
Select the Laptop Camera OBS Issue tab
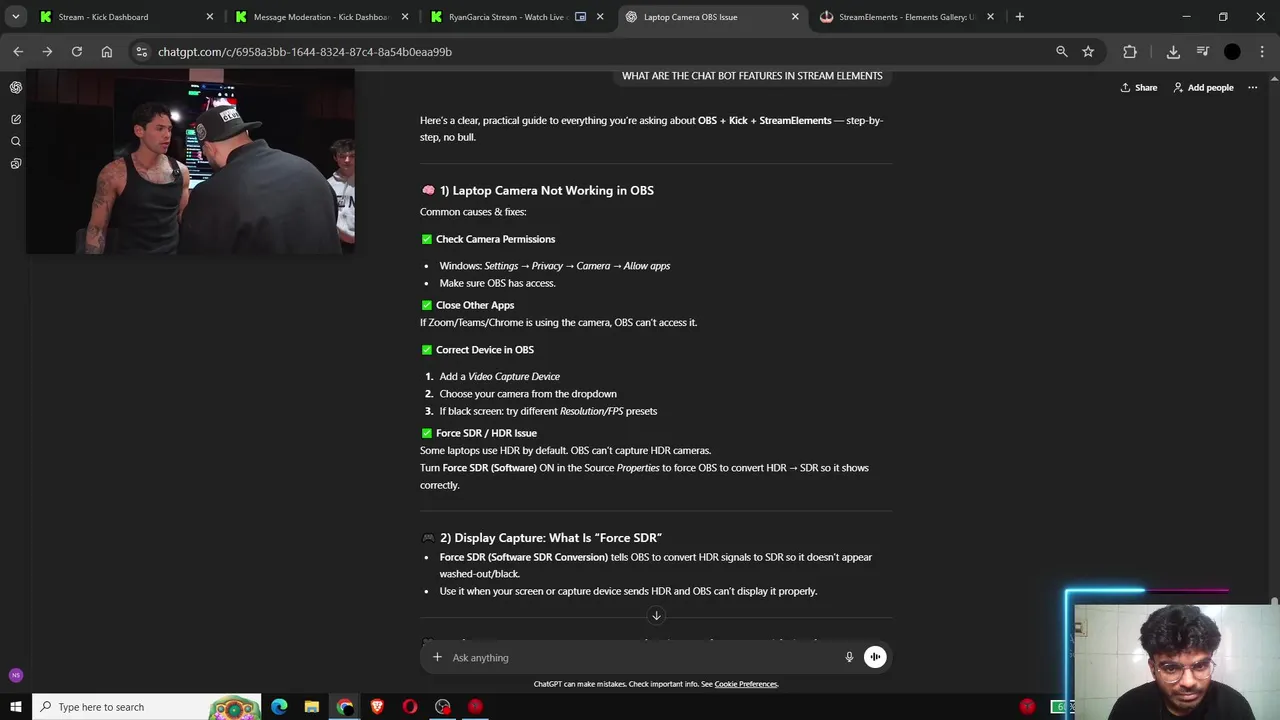pos(710,17)
